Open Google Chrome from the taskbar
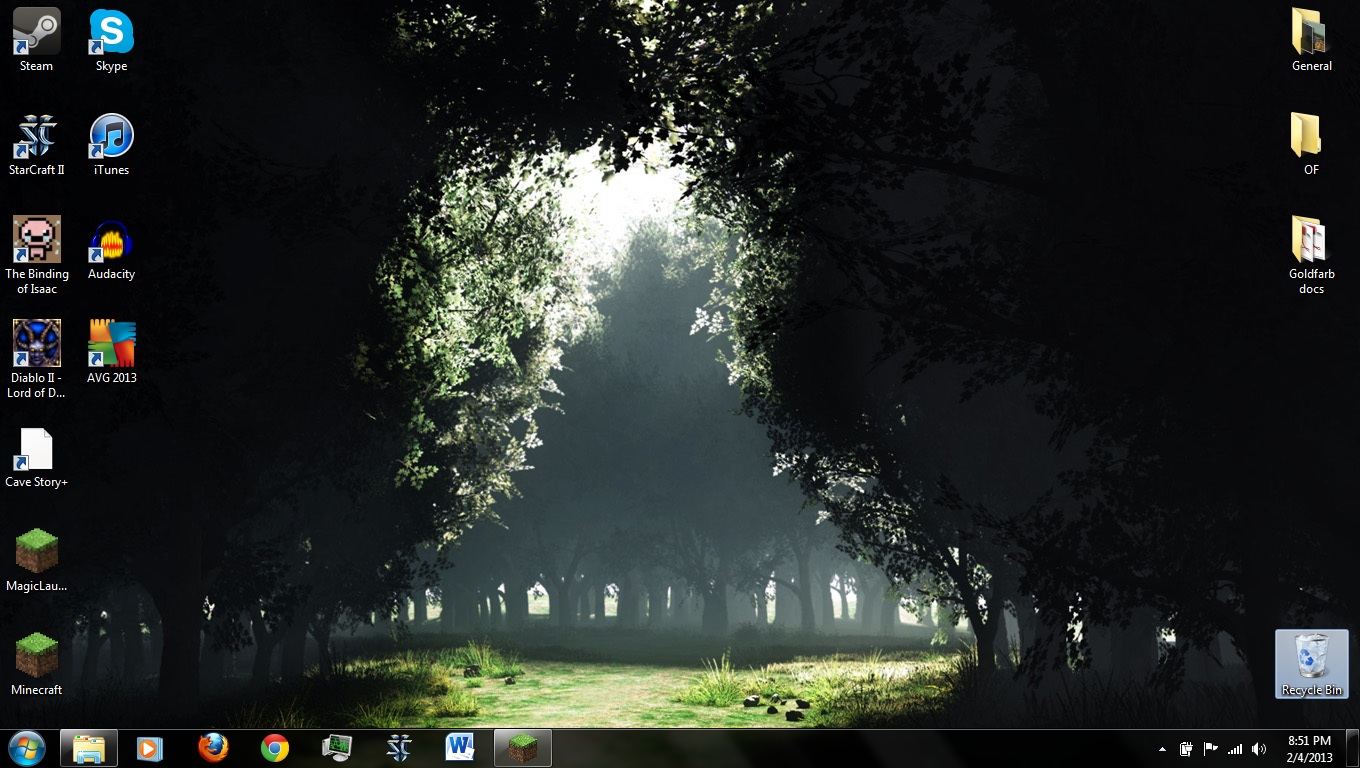 click(x=275, y=748)
